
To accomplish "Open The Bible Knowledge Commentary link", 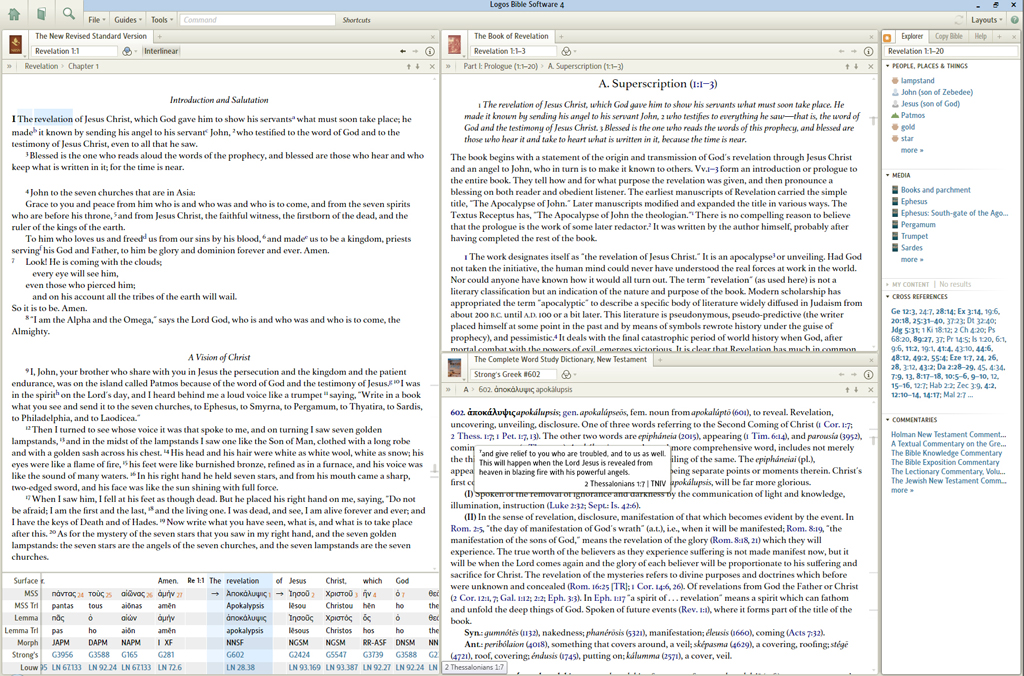I will tap(946, 453).
